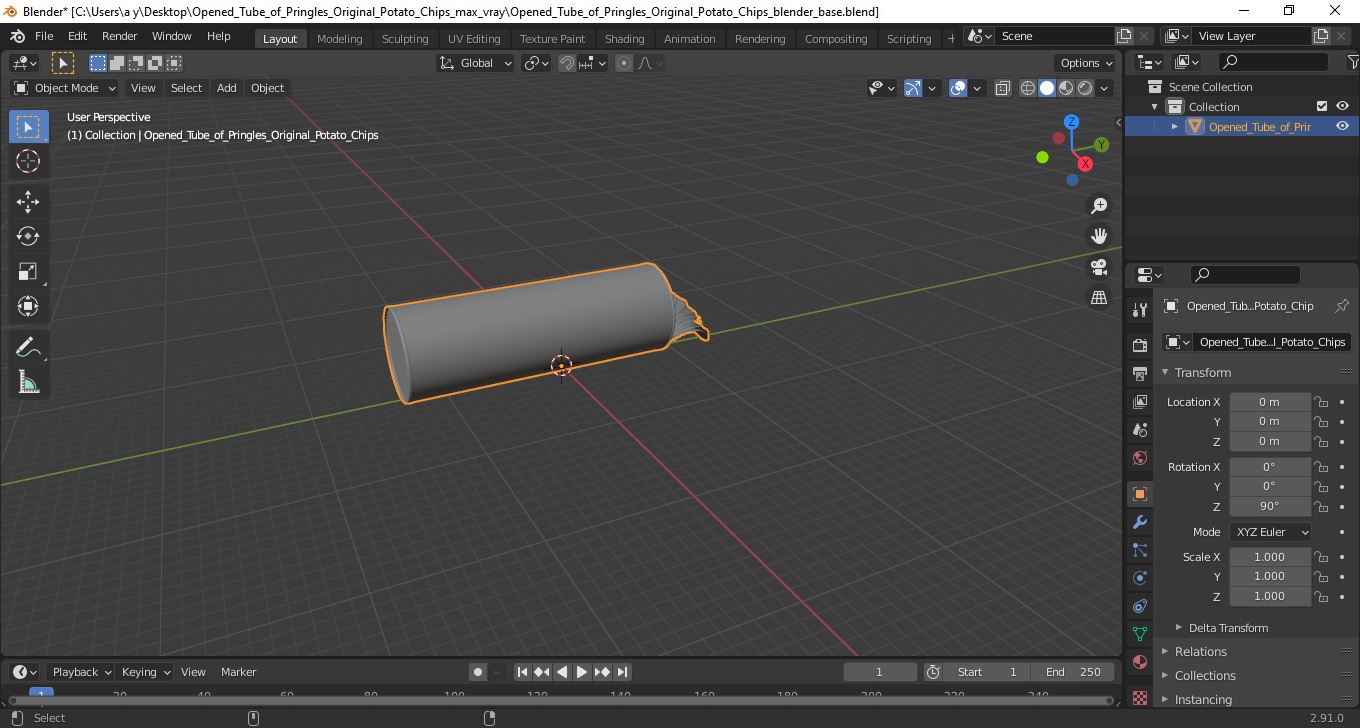Open Output properties tab
The height and width of the screenshot is (728, 1360).
pos(1139,374)
